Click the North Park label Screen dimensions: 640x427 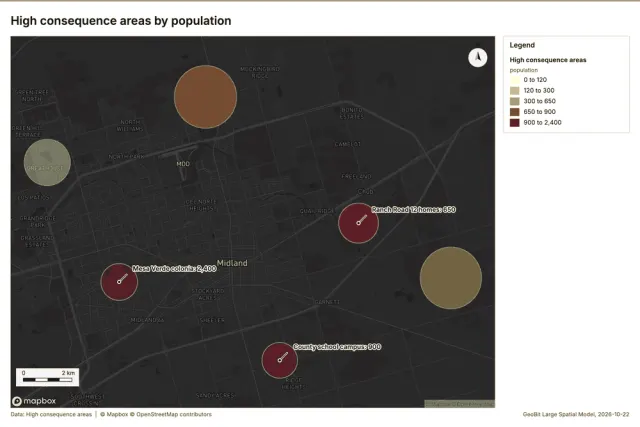pyautogui.click(x=127, y=156)
